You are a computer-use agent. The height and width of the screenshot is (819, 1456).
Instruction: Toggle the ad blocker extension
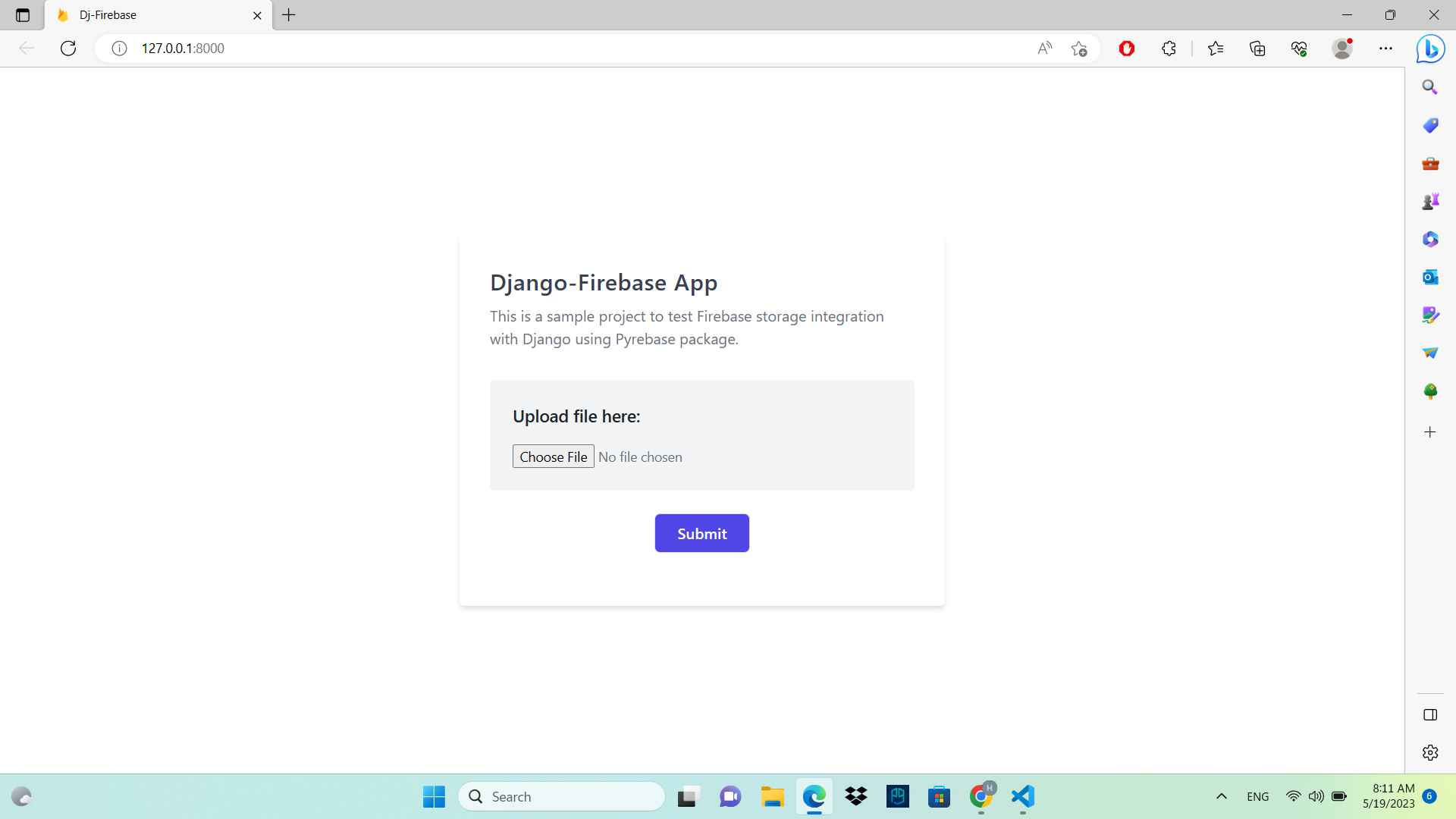point(1127,48)
